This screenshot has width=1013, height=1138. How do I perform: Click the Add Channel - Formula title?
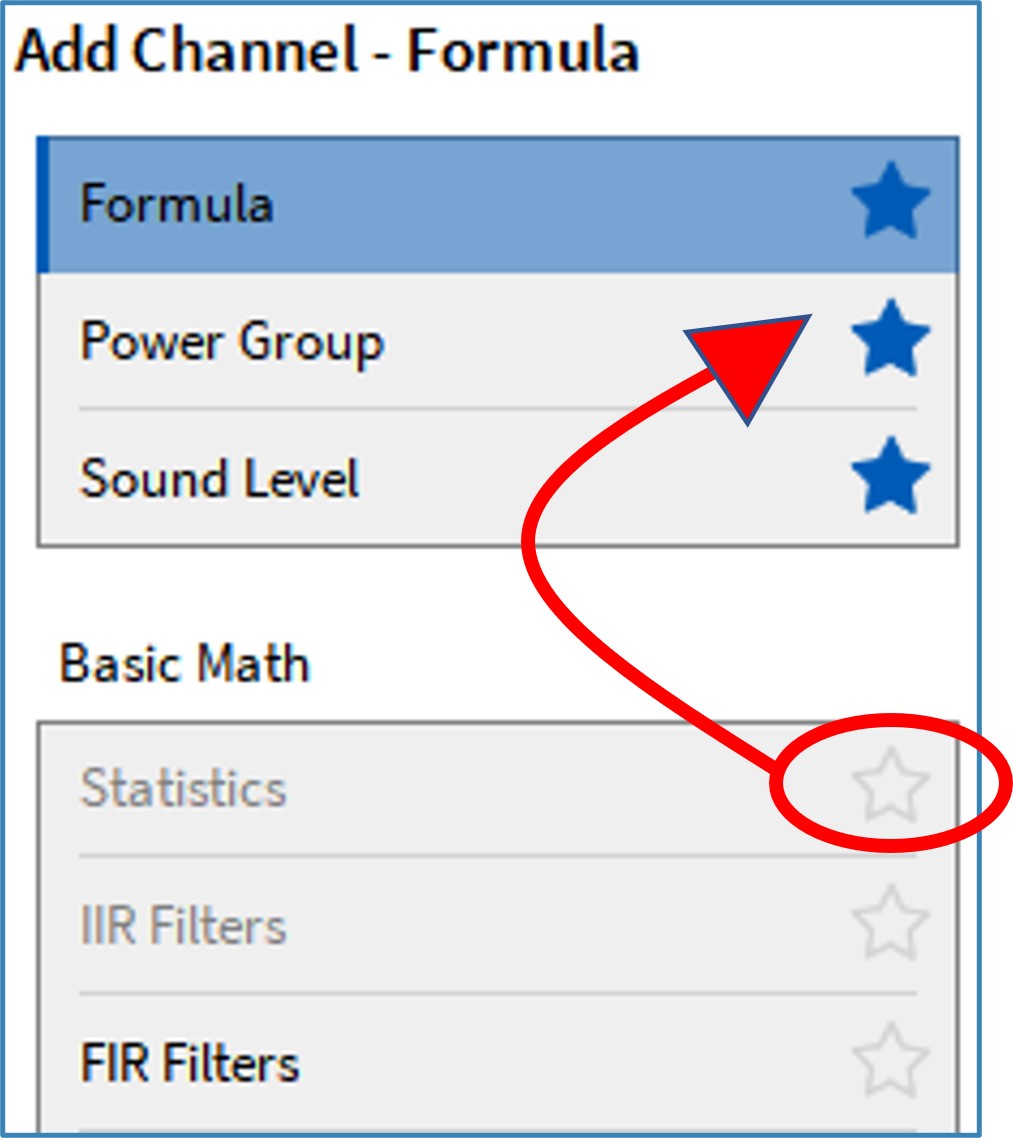tap(327, 52)
